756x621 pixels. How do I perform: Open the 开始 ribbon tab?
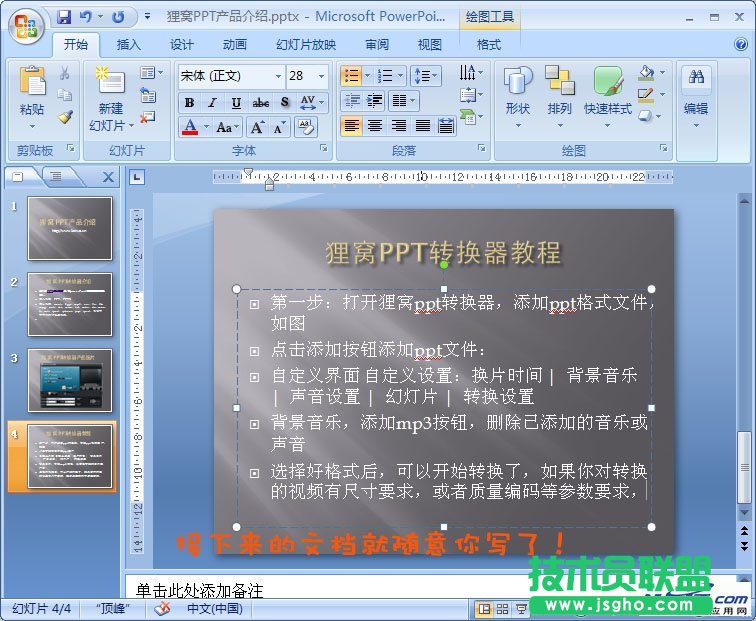click(76, 45)
